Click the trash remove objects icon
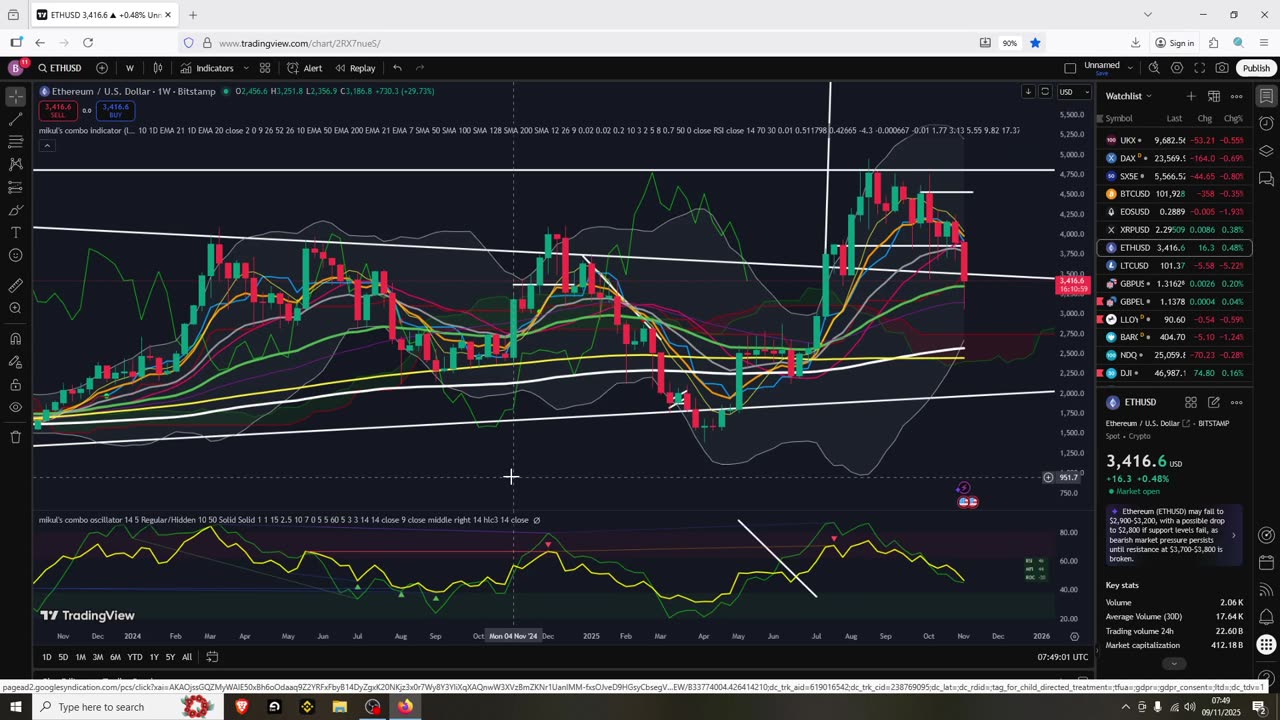This screenshot has width=1280, height=720. click(15, 437)
